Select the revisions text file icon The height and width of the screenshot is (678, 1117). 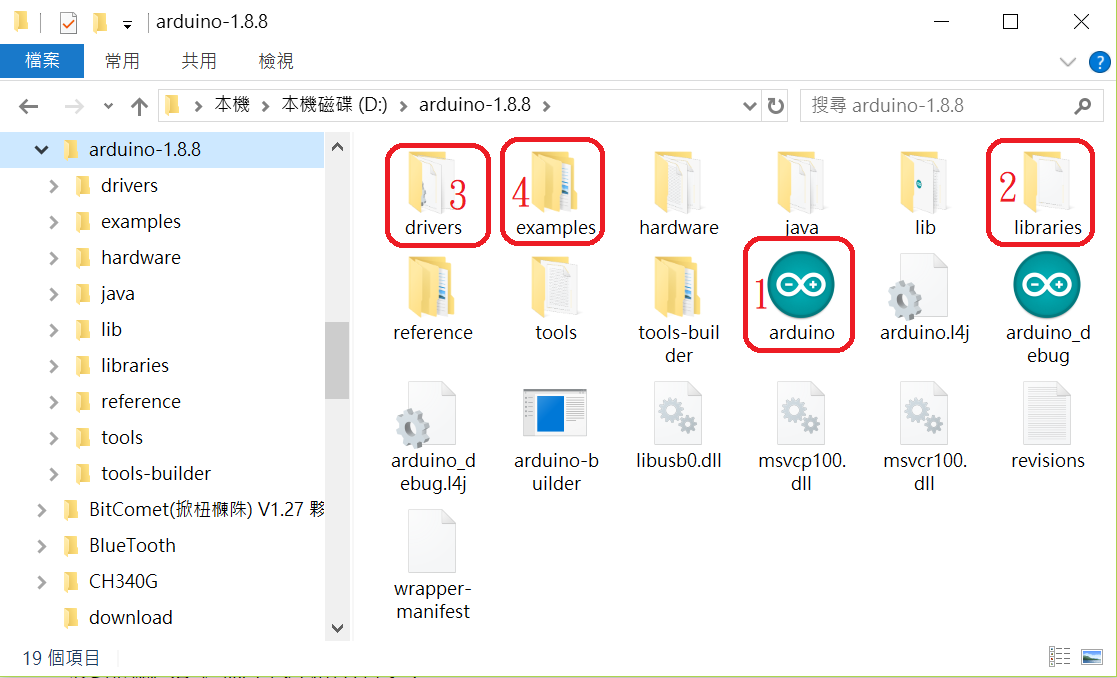[1047, 414]
